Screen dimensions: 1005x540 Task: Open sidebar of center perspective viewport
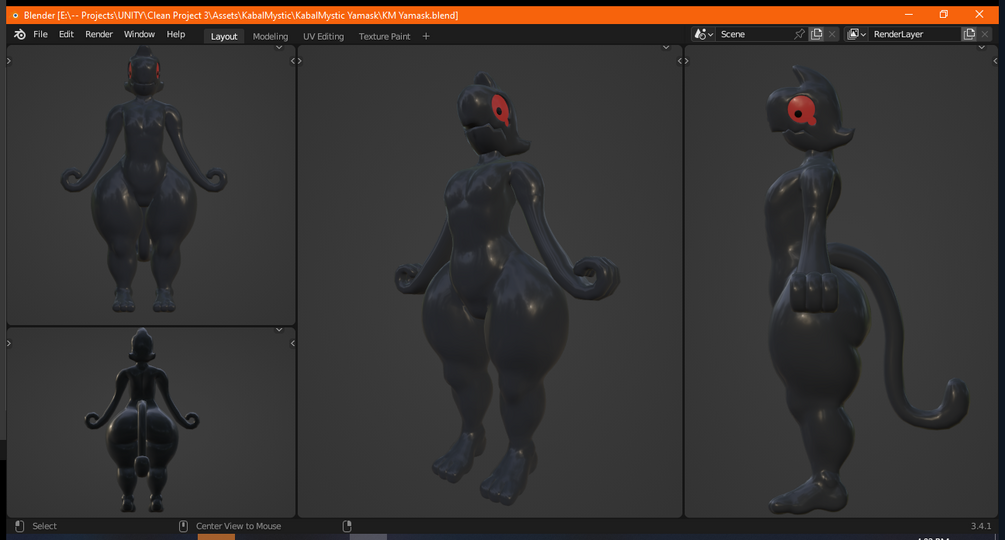pos(680,61)
